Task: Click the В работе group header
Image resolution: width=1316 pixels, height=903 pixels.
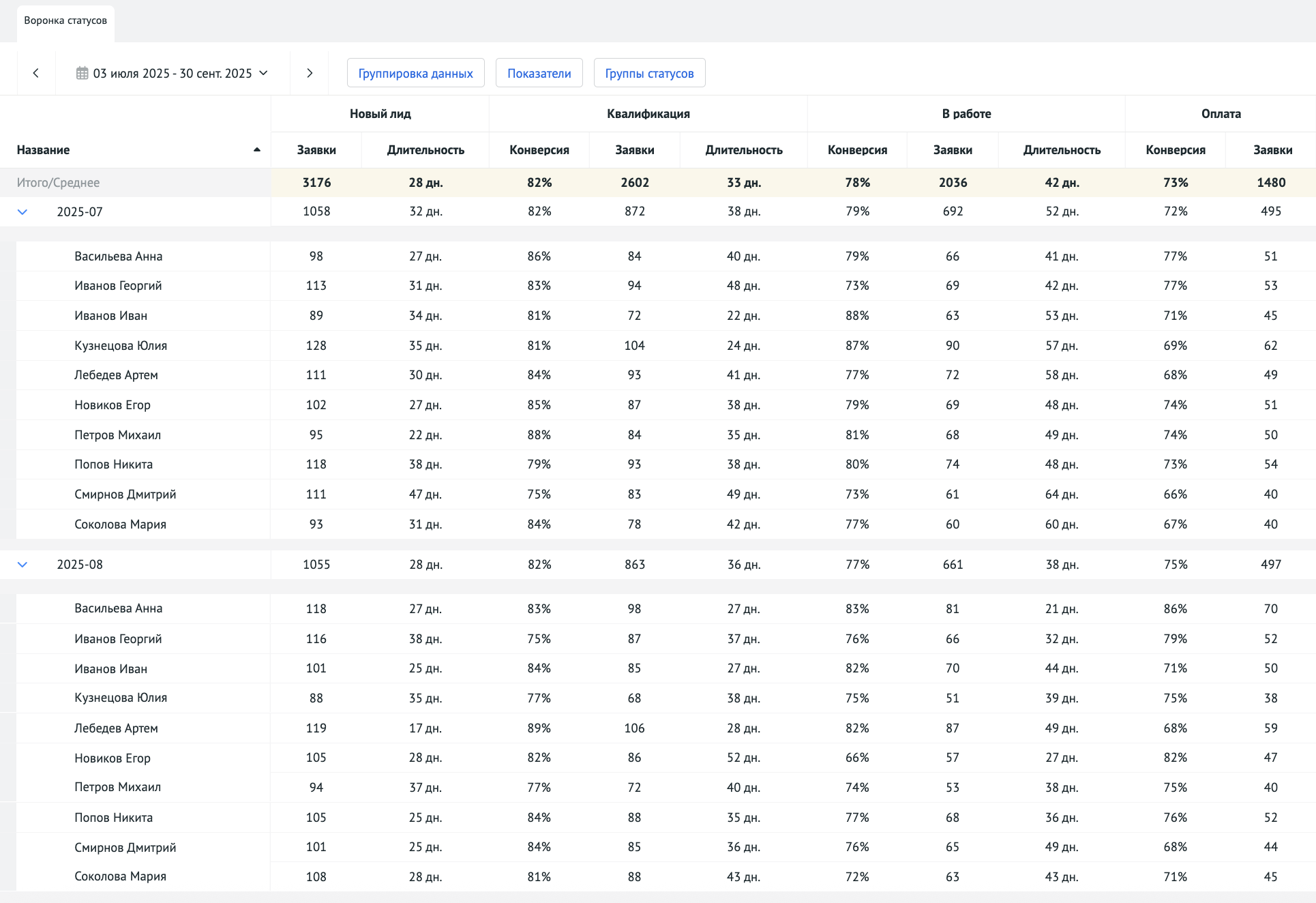Action: pos(966,114)
